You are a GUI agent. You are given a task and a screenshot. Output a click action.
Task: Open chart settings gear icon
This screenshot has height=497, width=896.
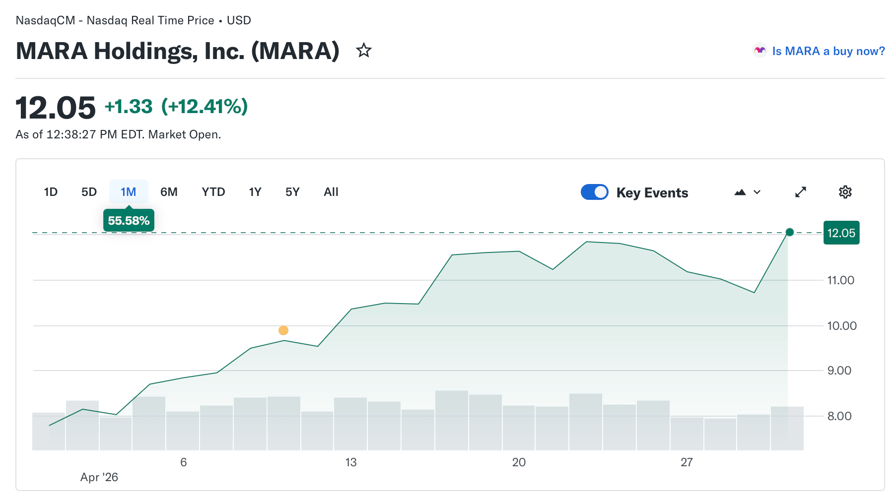(845, 192)
